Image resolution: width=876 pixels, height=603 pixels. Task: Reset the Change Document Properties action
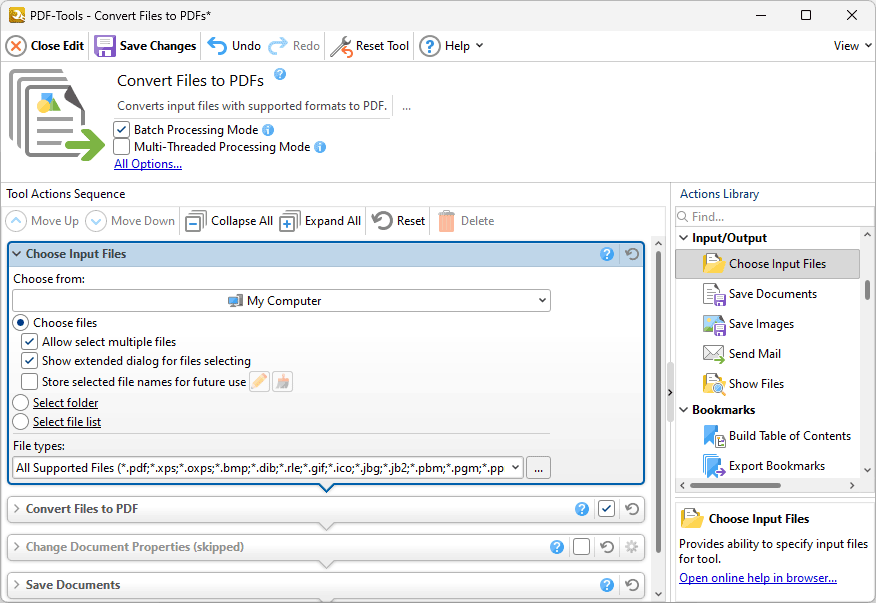click(x=607, y=547)
